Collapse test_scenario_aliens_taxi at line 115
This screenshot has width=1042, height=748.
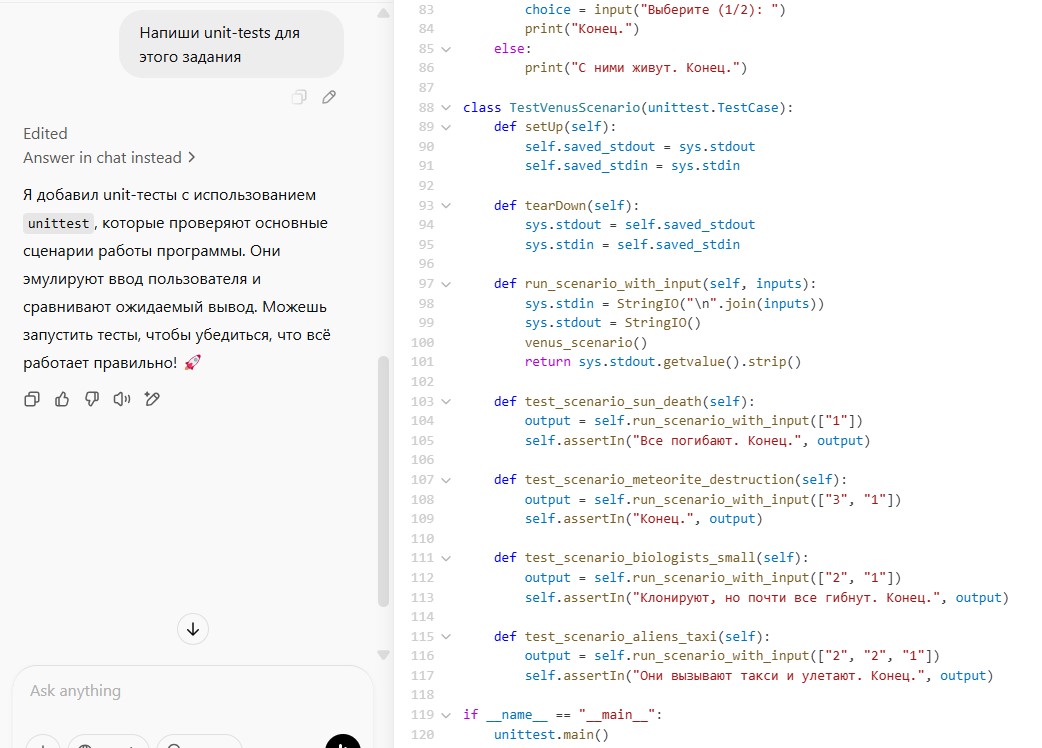coord(447,637)
